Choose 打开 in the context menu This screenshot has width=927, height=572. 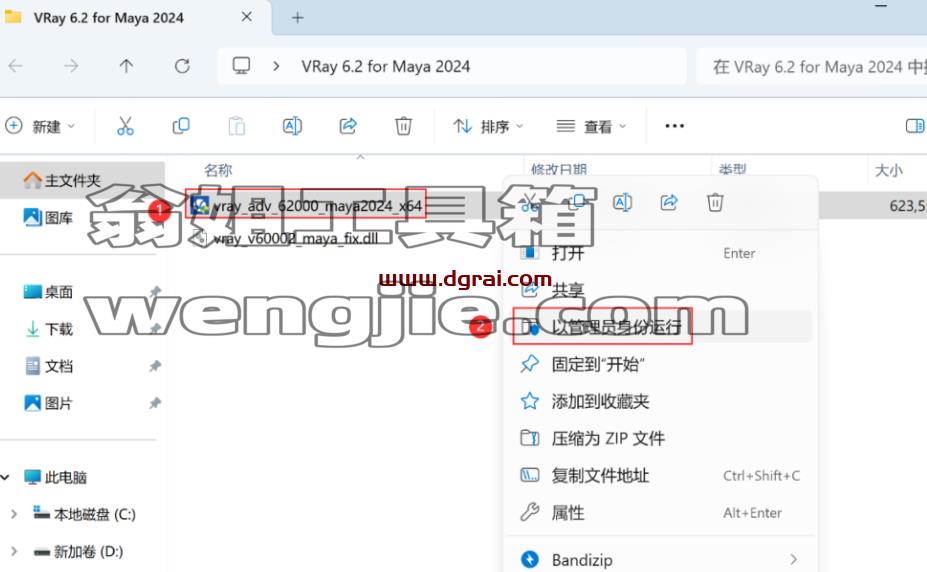pyautogui.click(x=660, y=253)
